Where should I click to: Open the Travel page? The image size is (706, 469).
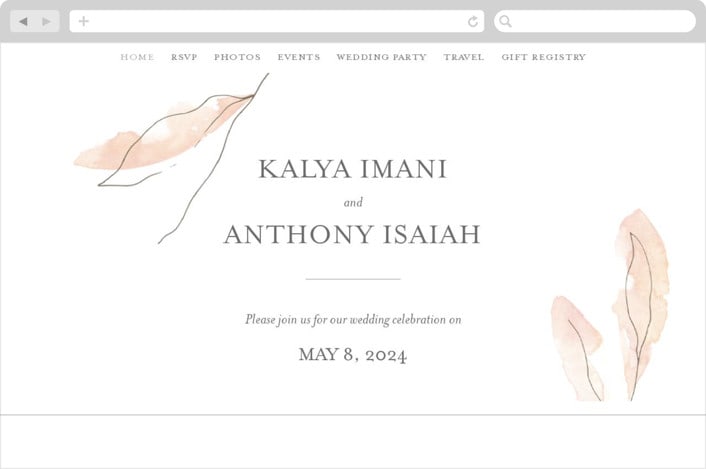pyautogui.click(x=464, y=57)
